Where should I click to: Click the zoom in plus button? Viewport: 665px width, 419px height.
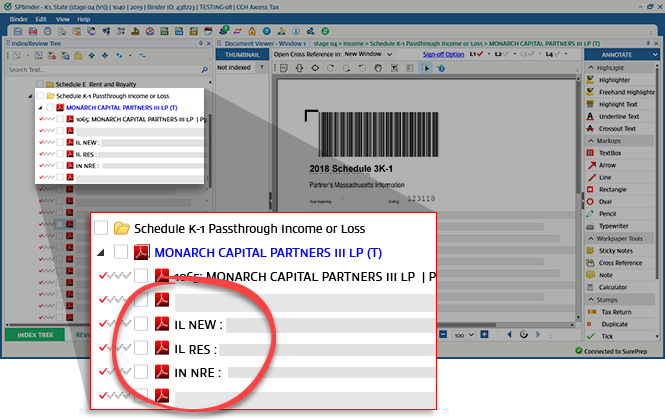(484, 335)
